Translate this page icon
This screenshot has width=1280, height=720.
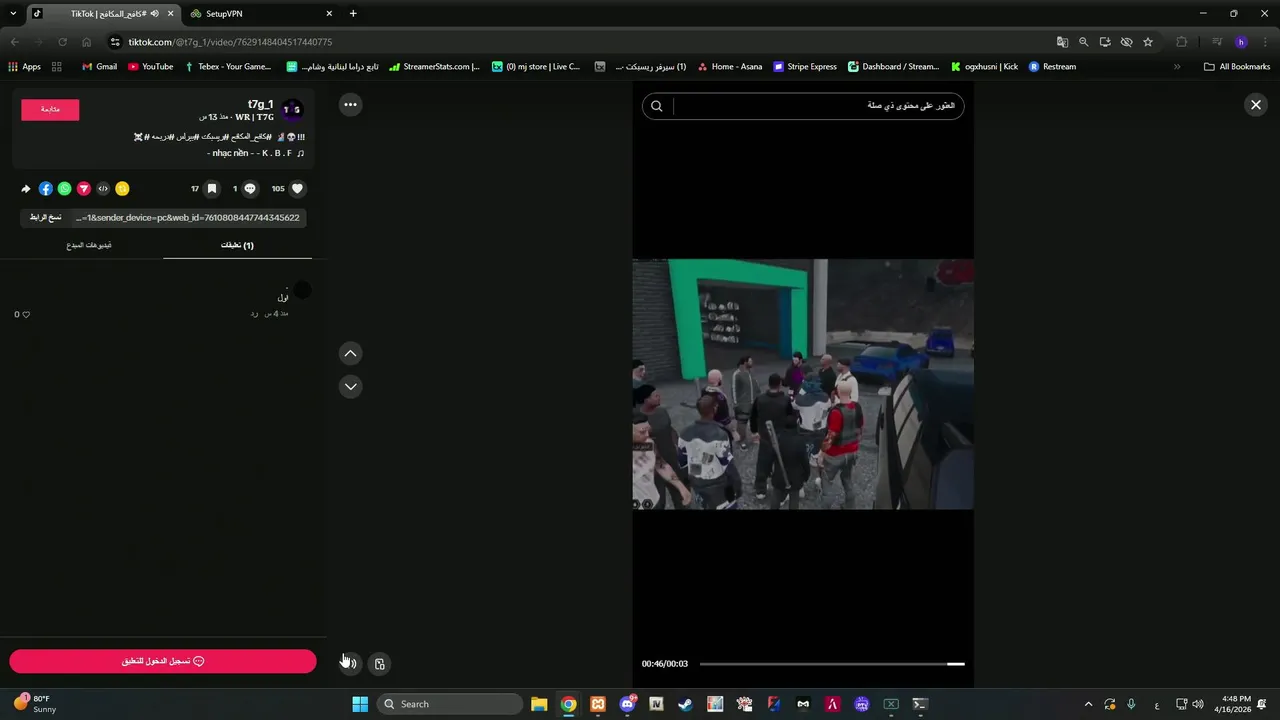tap(1062, 42)
